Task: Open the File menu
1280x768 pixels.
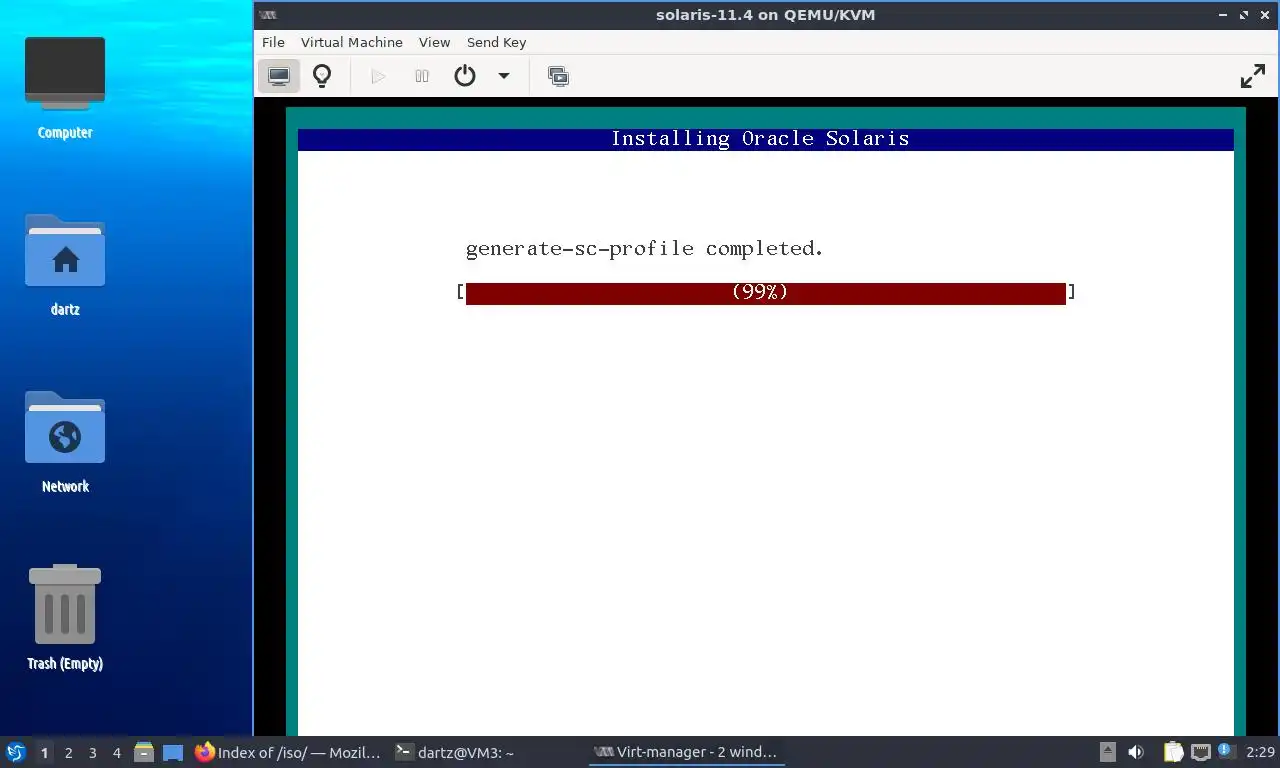Action: pyautogui.click(x=273, y=42)
